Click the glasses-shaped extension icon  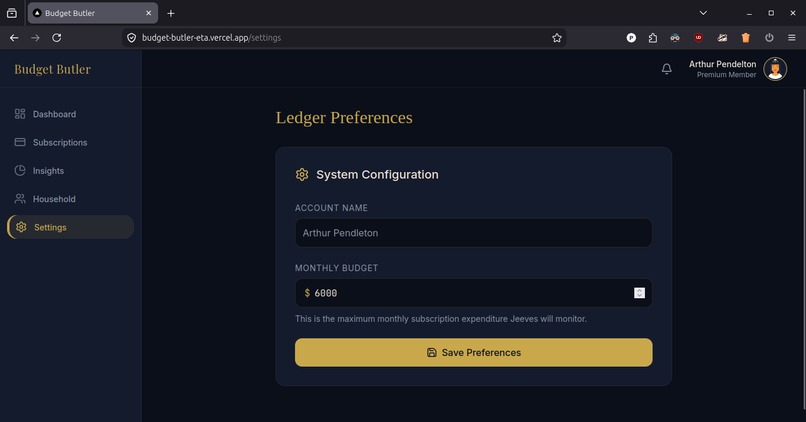click(675, 38)
